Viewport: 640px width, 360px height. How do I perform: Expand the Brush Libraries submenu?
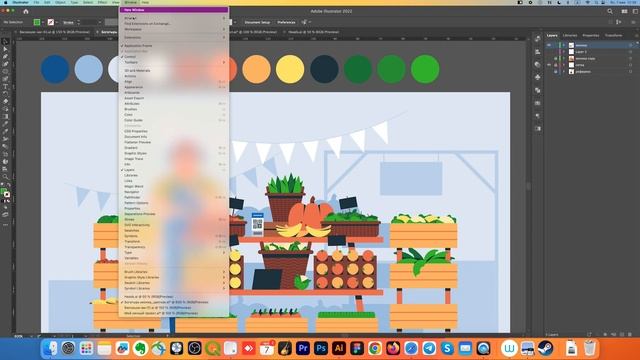[174, 272]
